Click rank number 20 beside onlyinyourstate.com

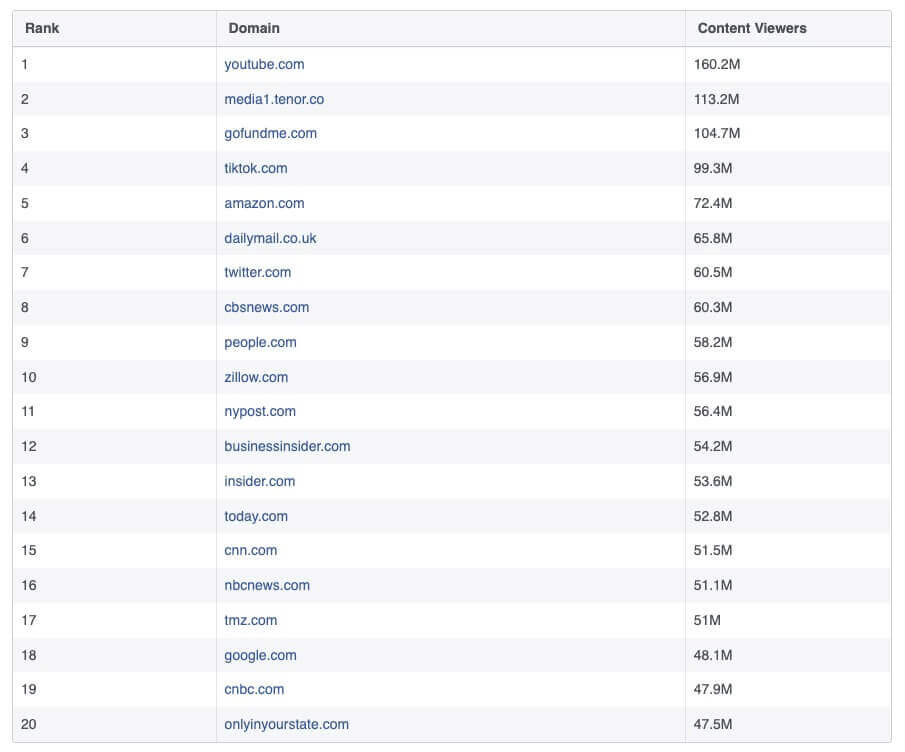click(29, 724)
